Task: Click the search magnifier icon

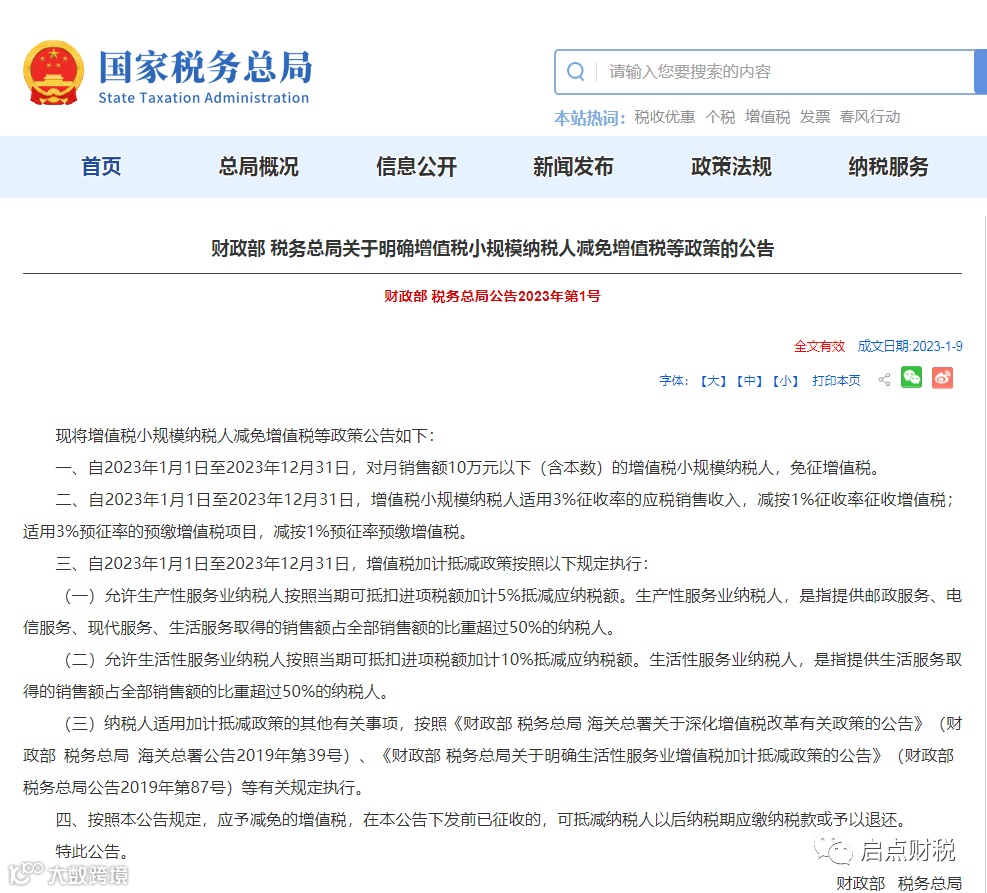Action: [x=575, y=71]
